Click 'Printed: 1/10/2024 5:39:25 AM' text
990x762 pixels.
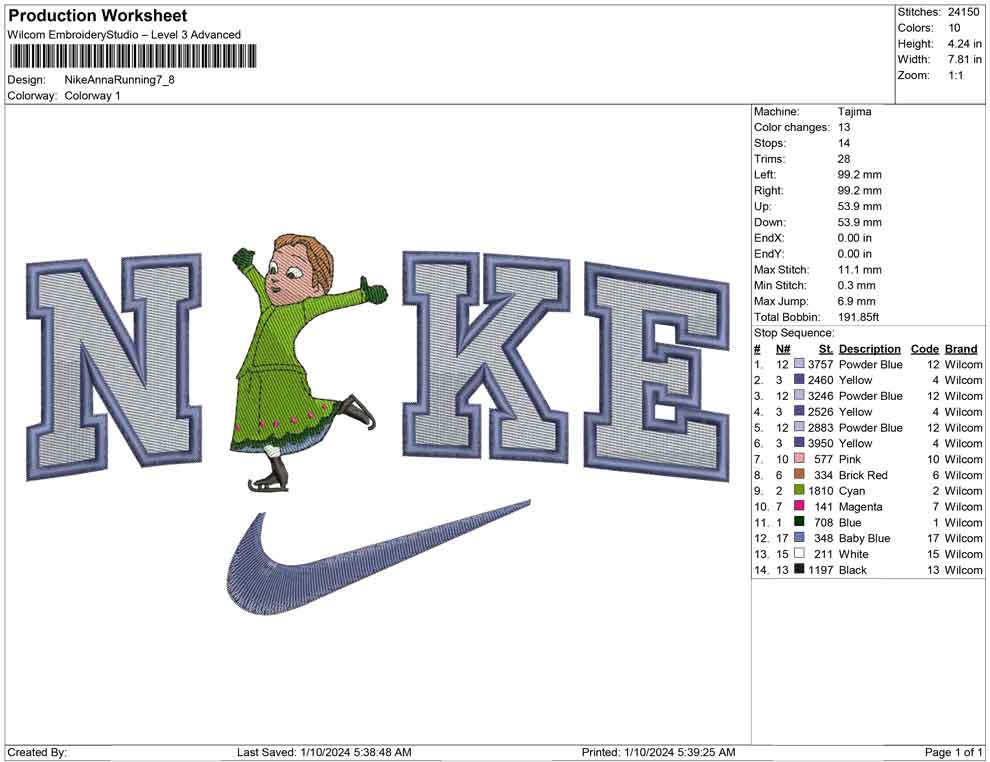658,752
